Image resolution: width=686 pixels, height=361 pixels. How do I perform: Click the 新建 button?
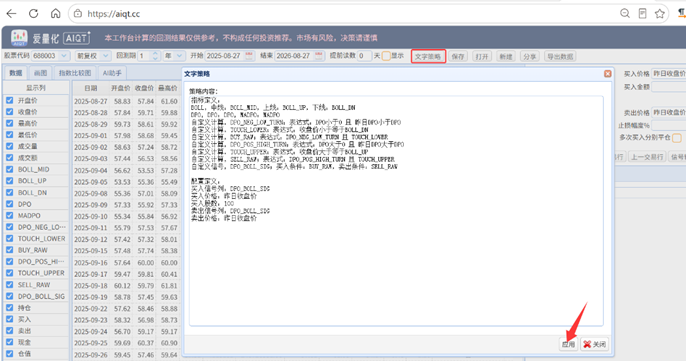coord(506,56)
